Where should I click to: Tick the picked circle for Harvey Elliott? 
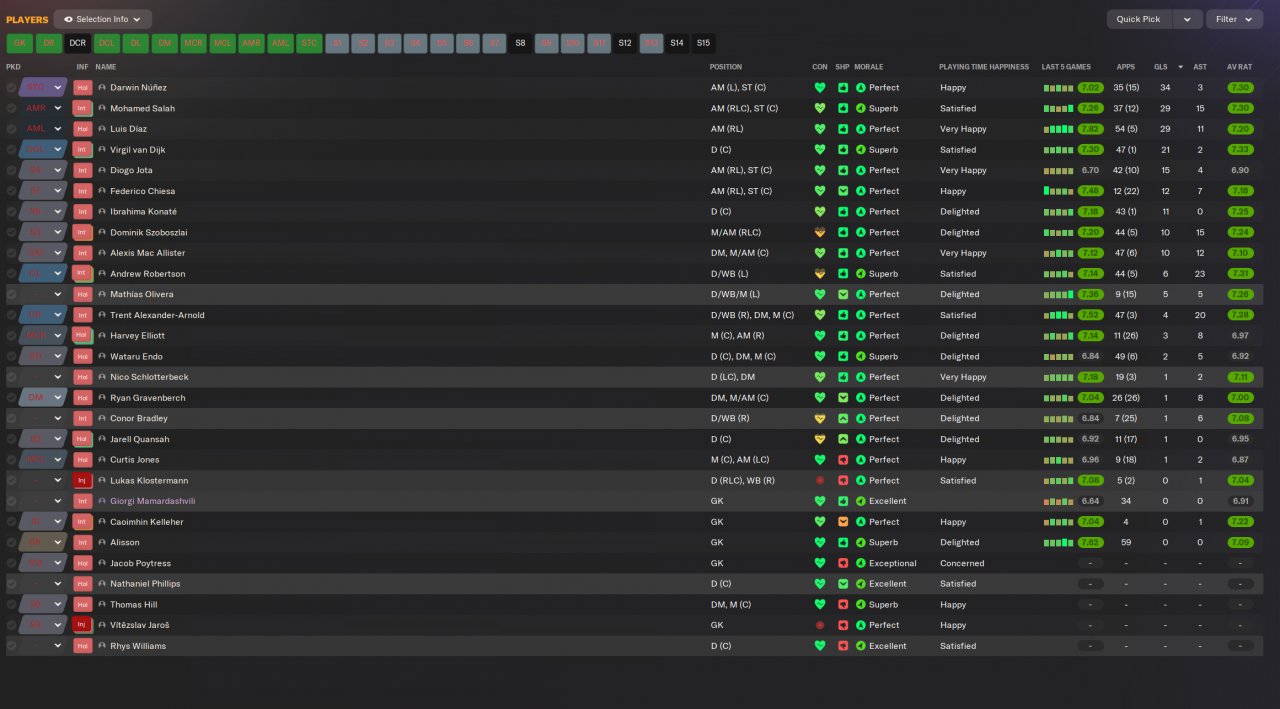12,336
